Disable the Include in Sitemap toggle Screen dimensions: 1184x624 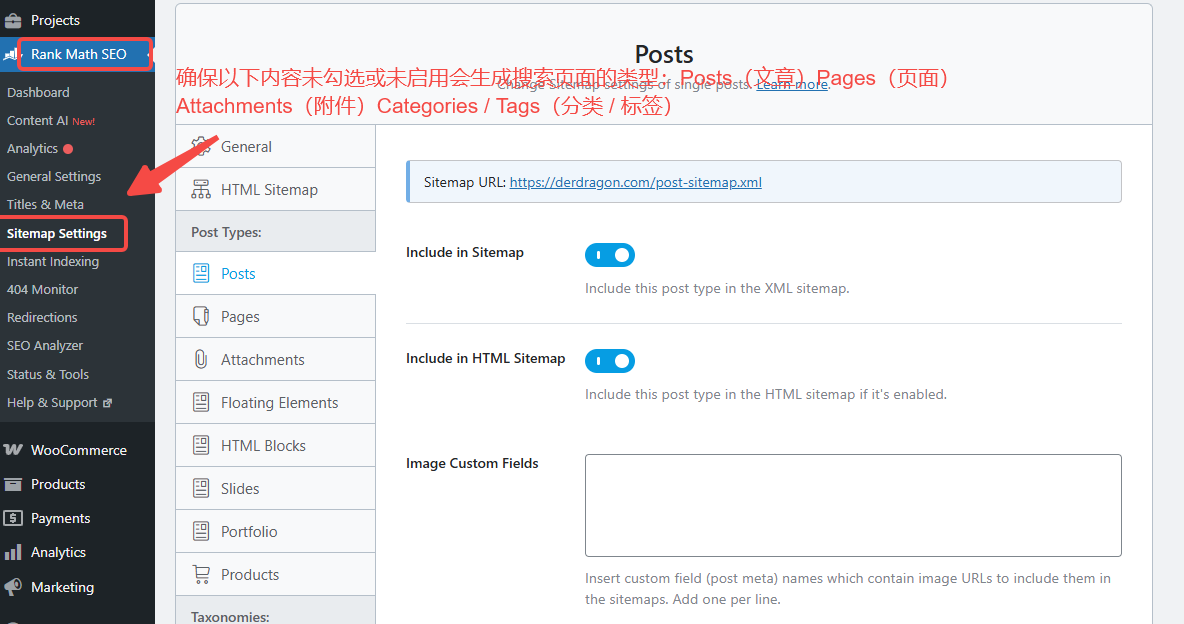click(610, 255)
